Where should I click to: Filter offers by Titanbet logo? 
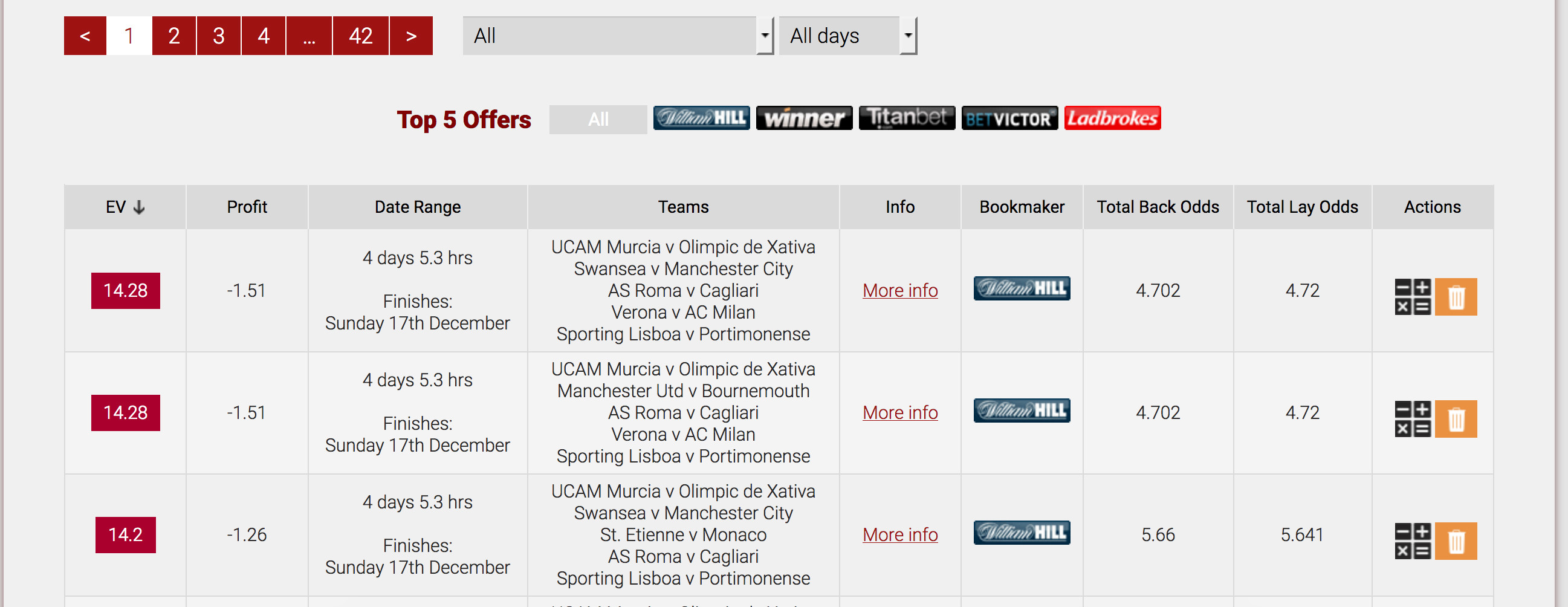coord(907,118)
